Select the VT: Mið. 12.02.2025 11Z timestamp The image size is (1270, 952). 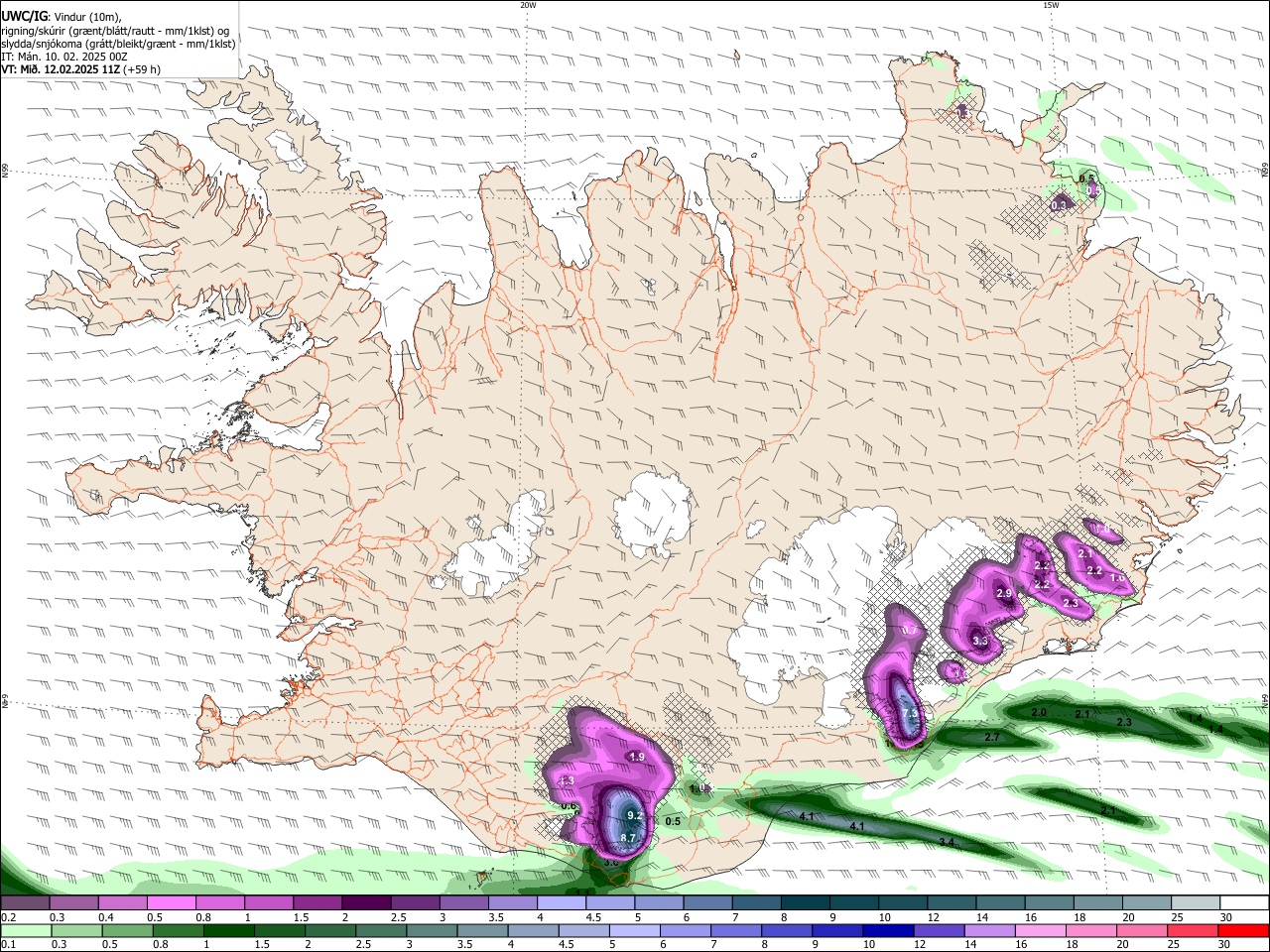click(61, 69)
